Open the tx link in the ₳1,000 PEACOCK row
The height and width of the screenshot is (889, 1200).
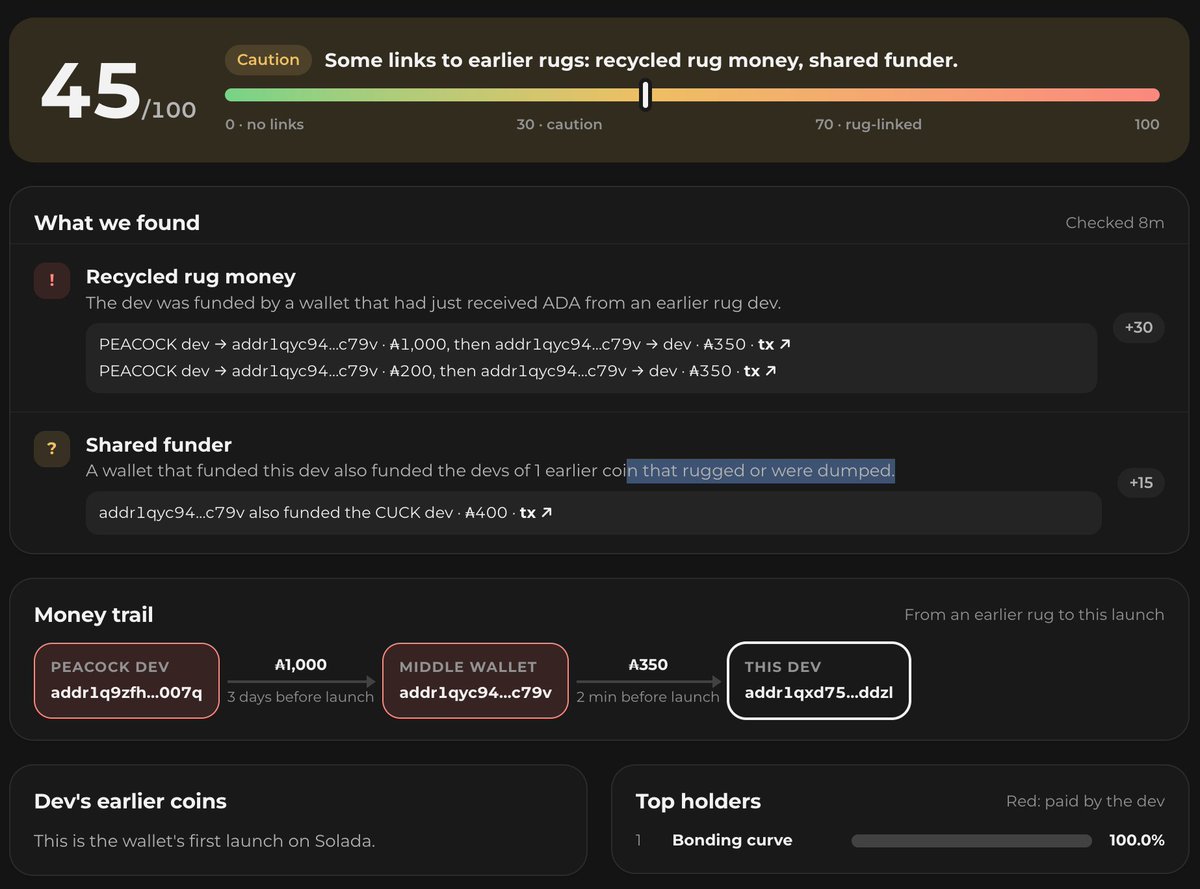774,344
